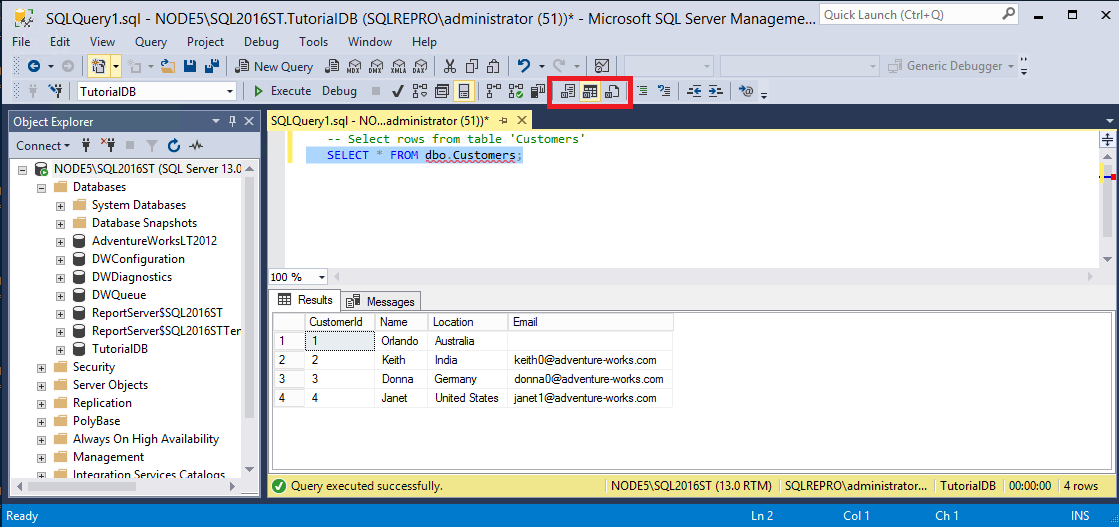Cut selection with the scissors icon
The width and height of the screenshot is (1119, 527).
click(450, 66)
